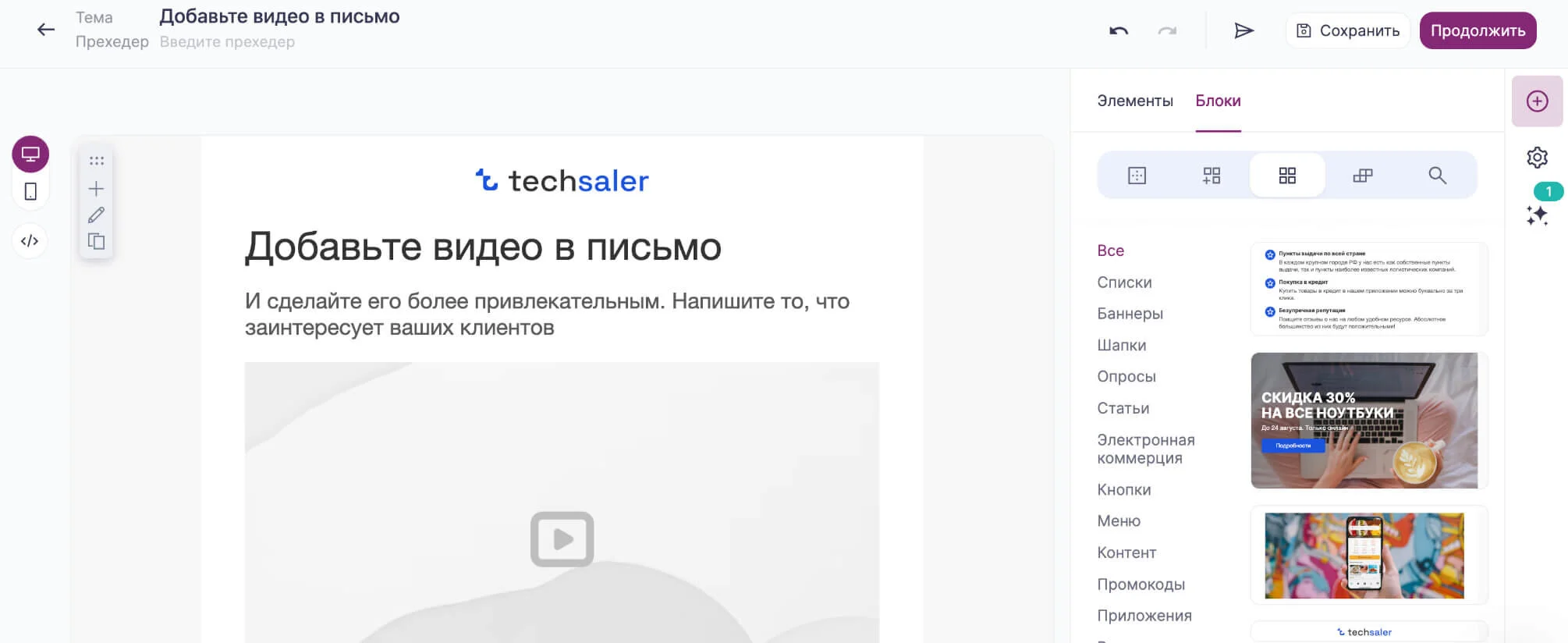Image resolution: width=1568 pixels, height=643 pixels.
Task: Edit the subject field text
Action: click(x=279, y=16)
